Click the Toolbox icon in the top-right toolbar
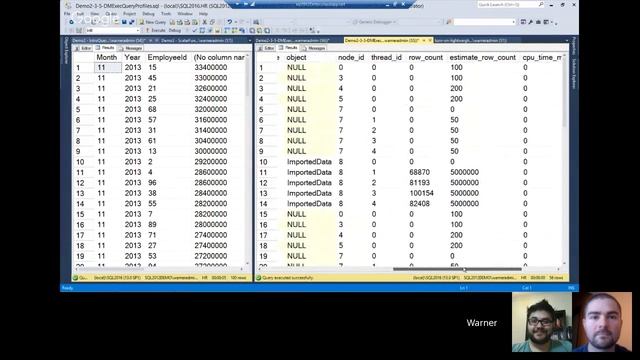Image resolution: width=640 pixels, height=360 pixels. 538,22
